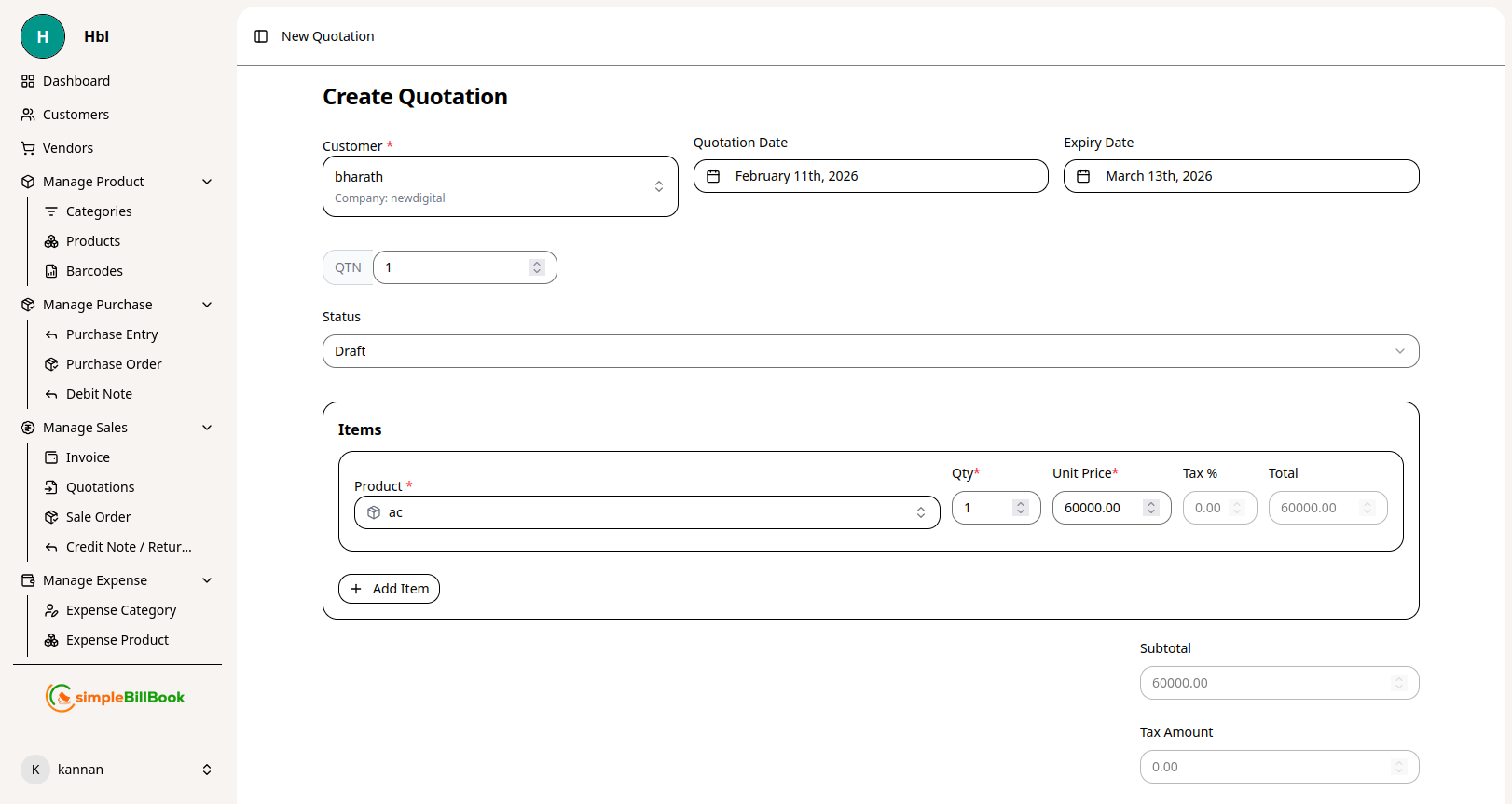Collapse the Manage Product section
The width and height of the screenshot is (1512, 804).
[207, 182]
